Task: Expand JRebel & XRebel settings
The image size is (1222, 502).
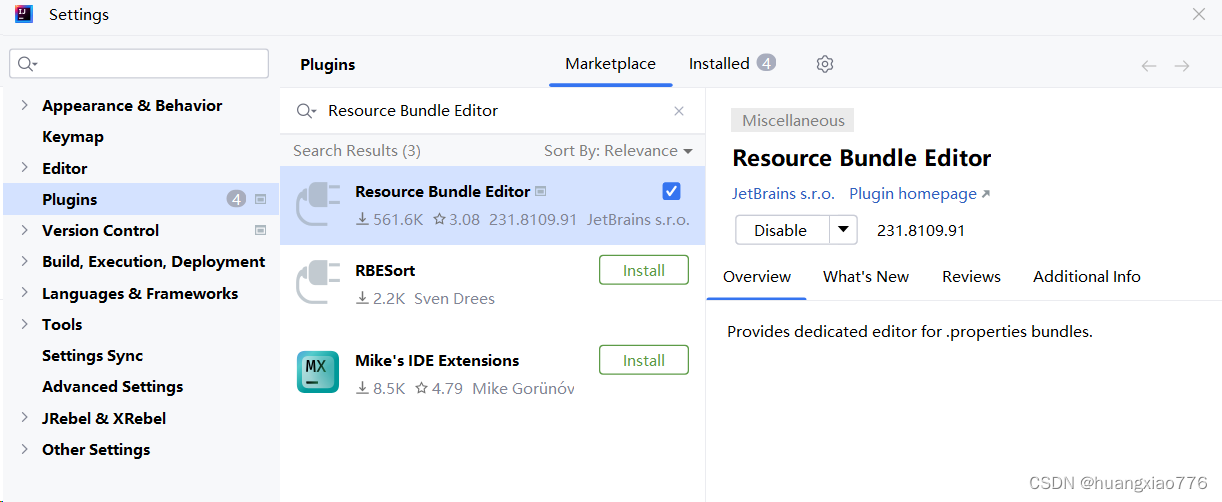Action: click(x=25, y=418)
